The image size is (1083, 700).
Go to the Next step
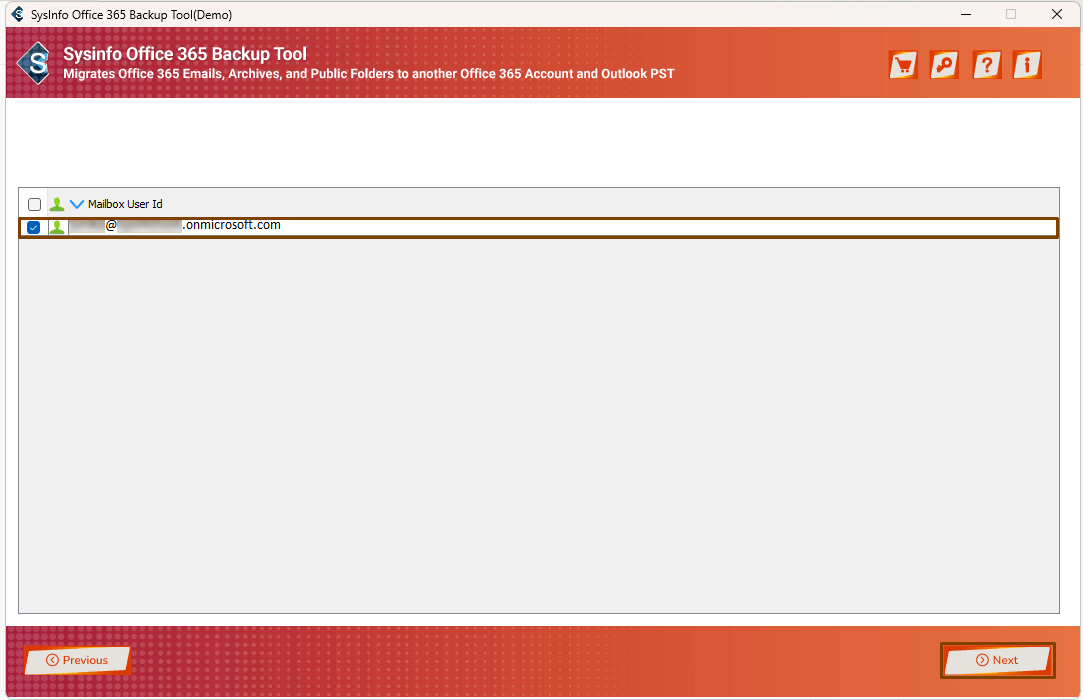click(x=997, y=660)
